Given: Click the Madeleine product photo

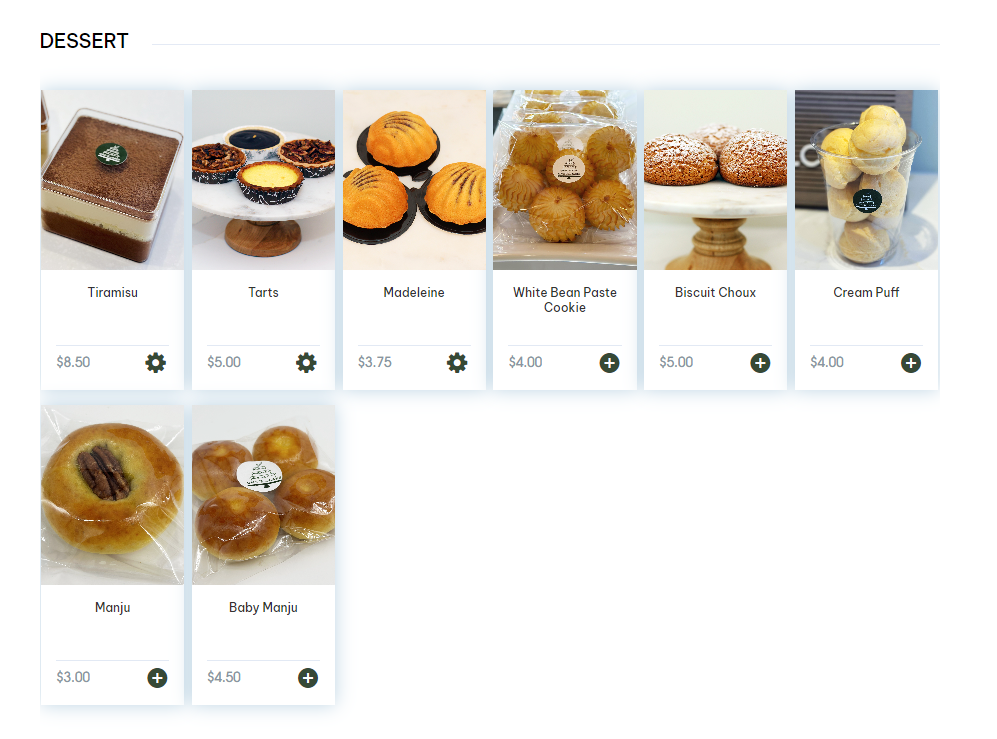Looking at the screenshot, I should [414, 180].
